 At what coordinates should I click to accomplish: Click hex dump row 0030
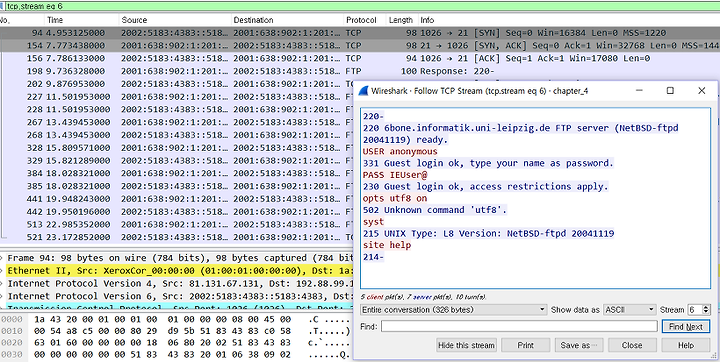(x=176, y=355)
